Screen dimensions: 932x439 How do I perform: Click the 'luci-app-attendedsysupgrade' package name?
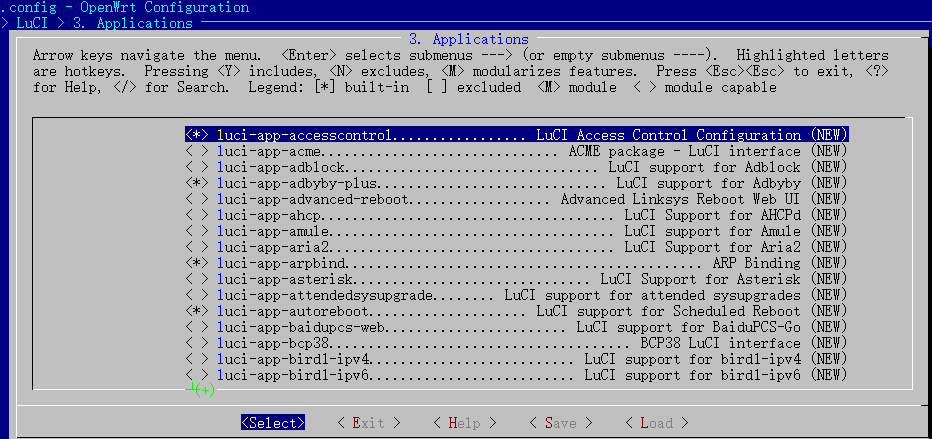point(325,295)
